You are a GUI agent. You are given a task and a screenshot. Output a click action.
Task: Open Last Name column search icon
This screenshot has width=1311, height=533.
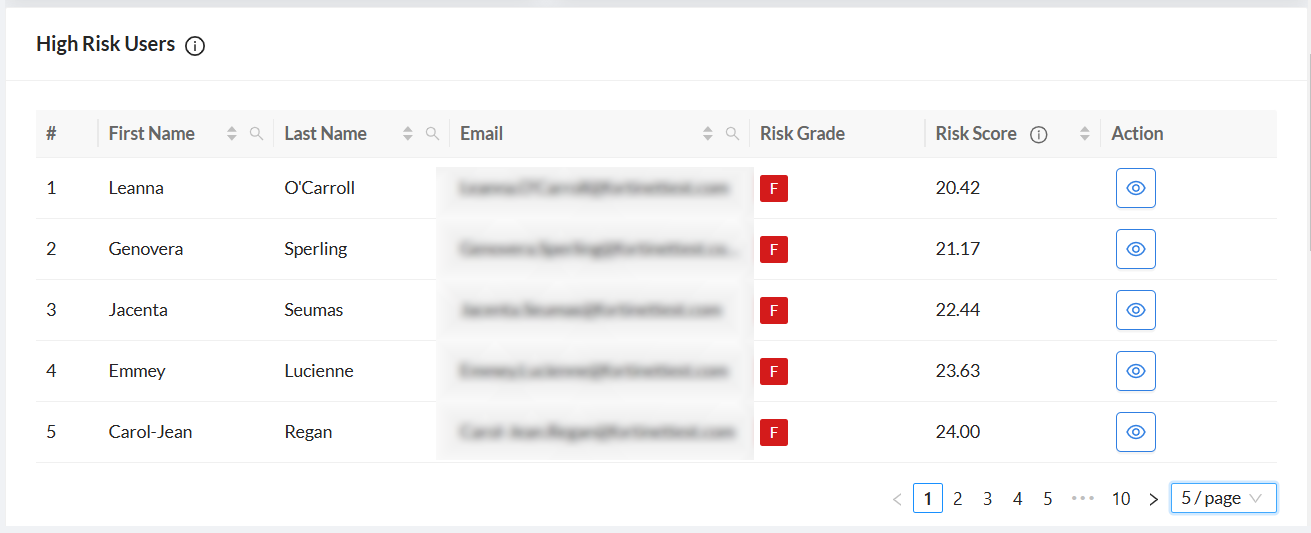pos(433,133)
